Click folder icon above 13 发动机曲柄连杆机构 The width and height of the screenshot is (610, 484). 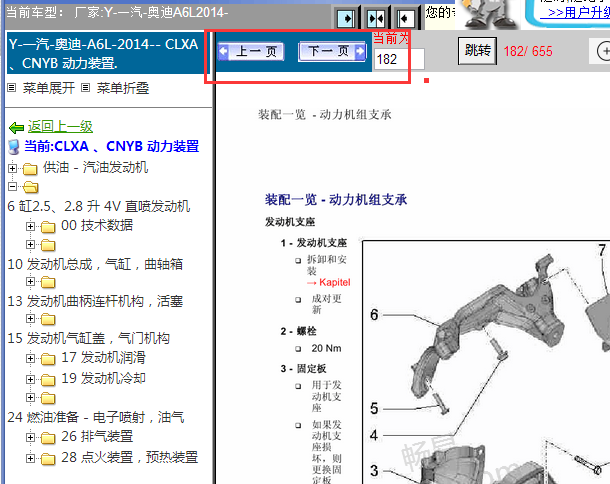pyautogui.click(x=48, y=282)
